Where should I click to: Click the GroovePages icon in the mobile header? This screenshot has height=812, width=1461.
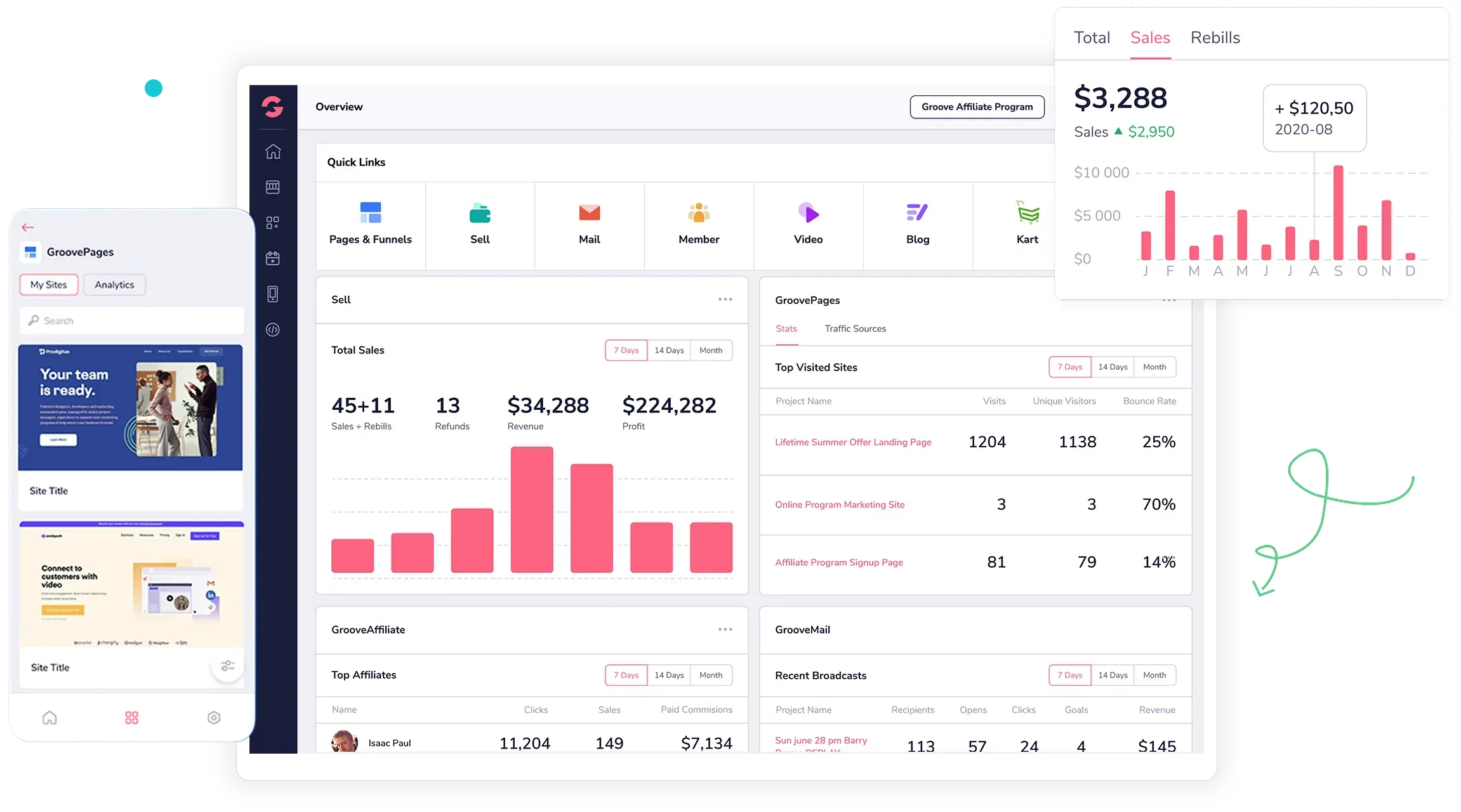click(30, 252)
